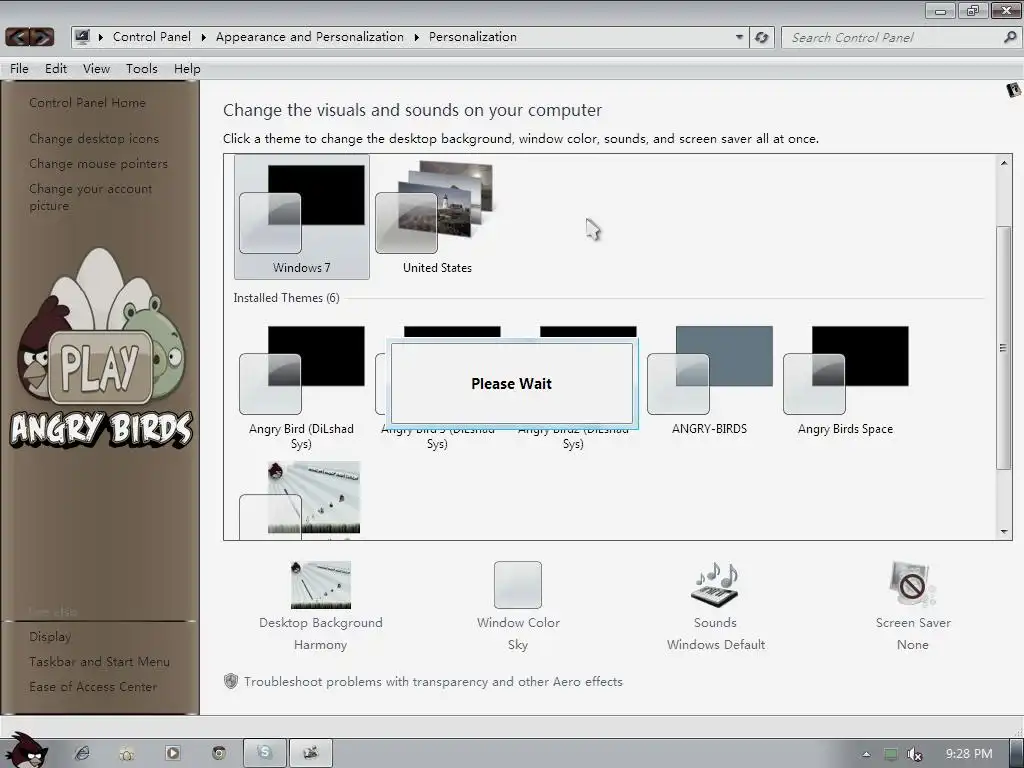1024x768 pixels.
Task: Open the clock showing 9:28 PM
Action: click(968, 754)
